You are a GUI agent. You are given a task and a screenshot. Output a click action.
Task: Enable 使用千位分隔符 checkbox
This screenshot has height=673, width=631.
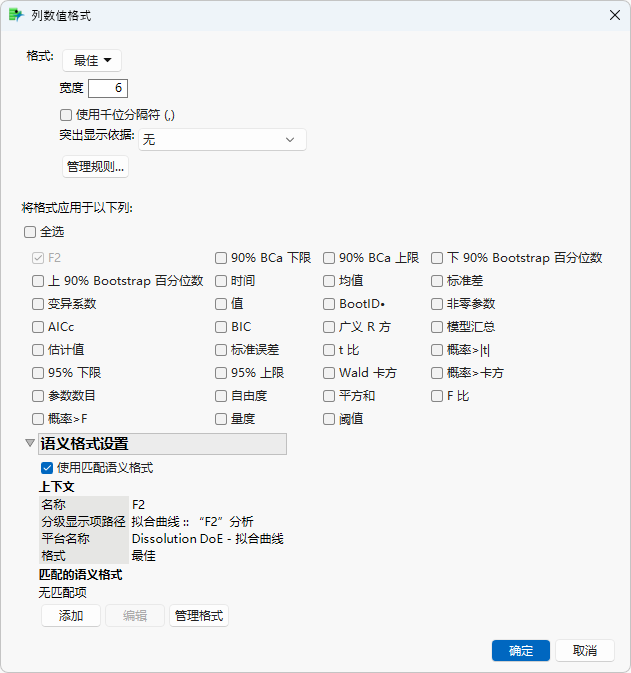(x=66, y=115)
